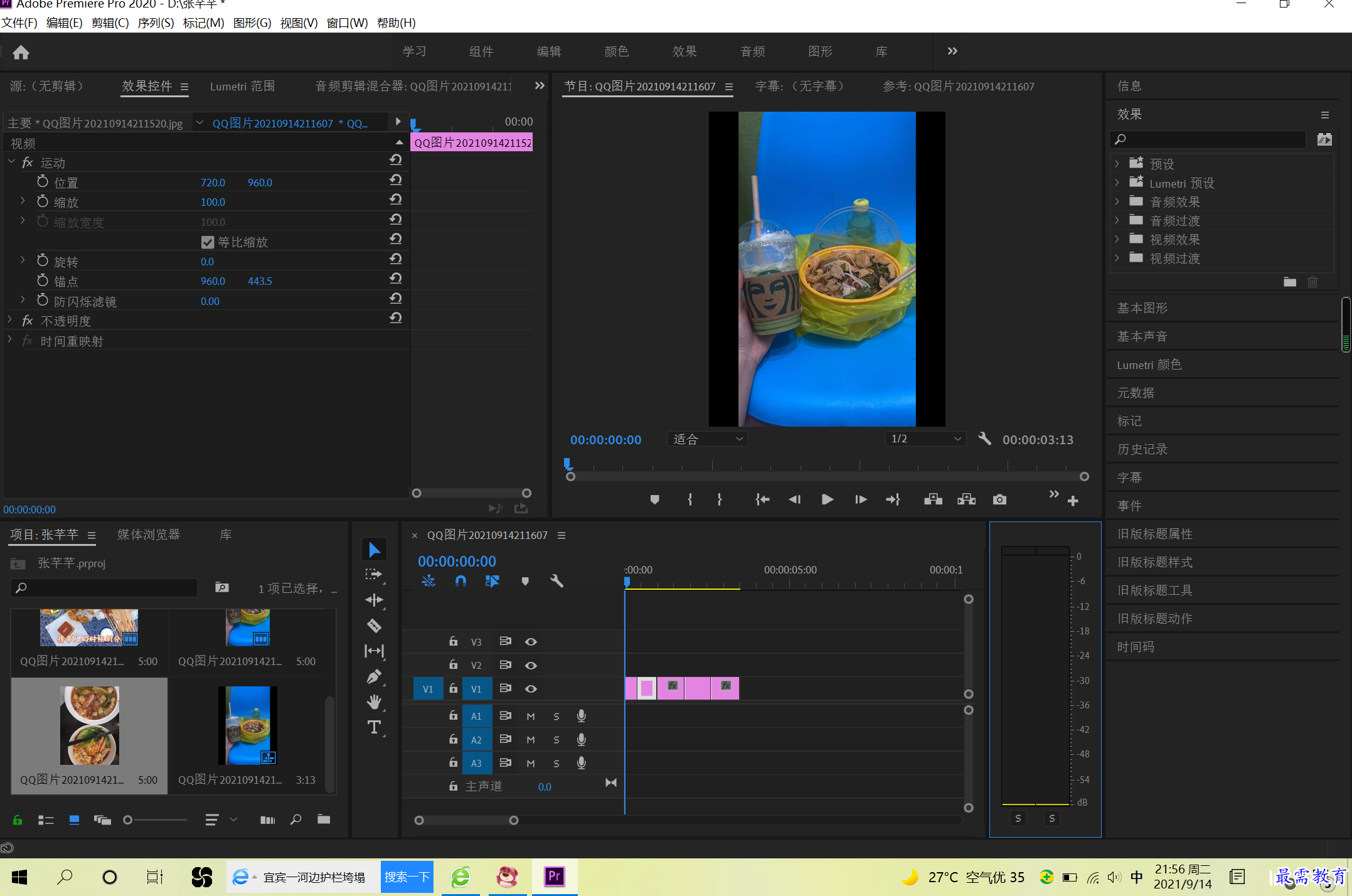Select the Ripple Edit tool
This screenshot has width=1352, height=896.
(x=374, y=600)
